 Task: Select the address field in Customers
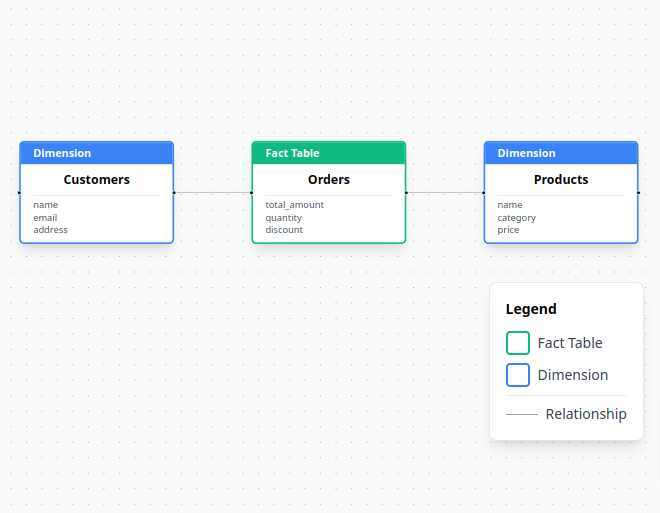(50, 230)
